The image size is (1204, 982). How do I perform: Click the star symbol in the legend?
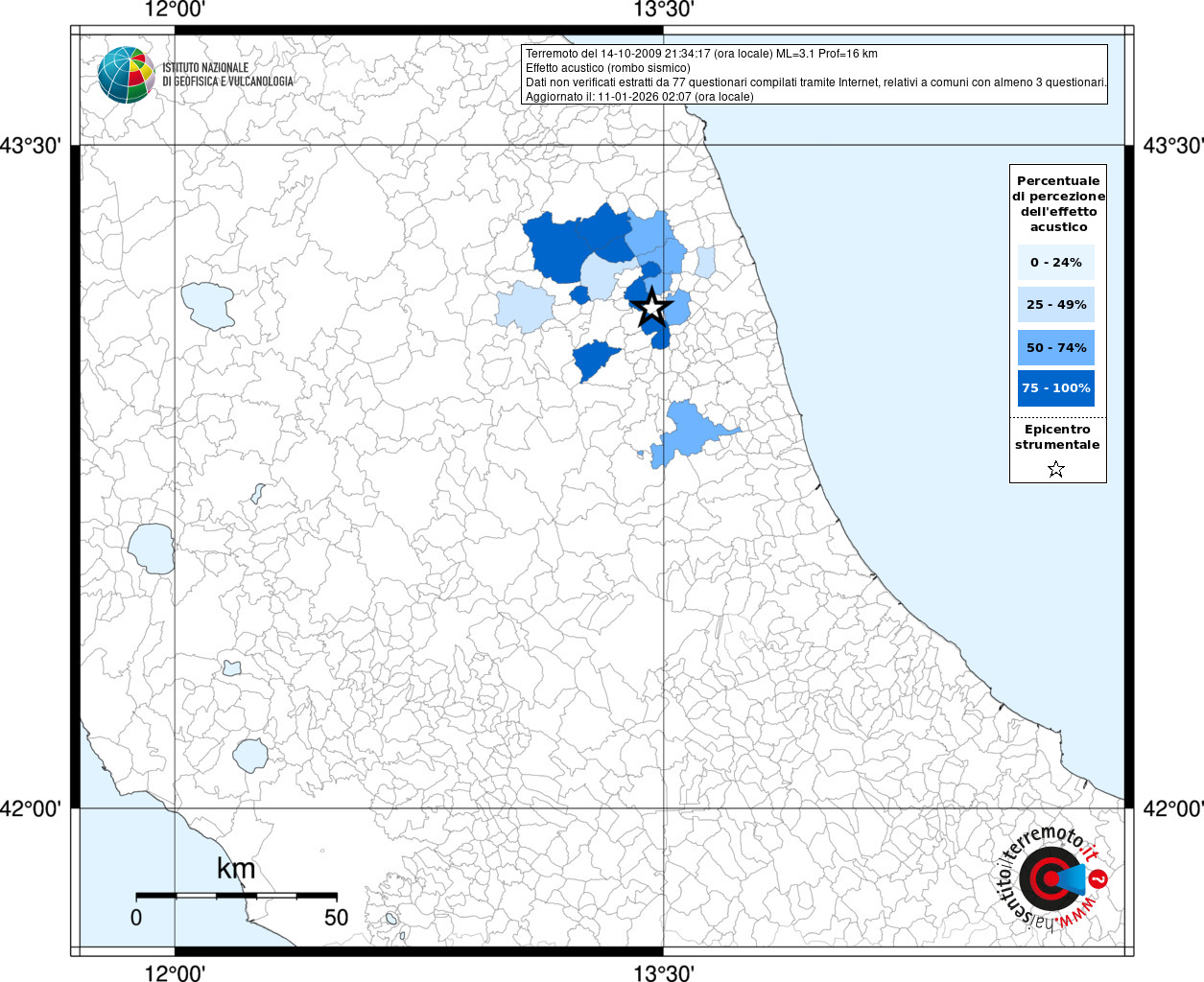[1056, 469]
